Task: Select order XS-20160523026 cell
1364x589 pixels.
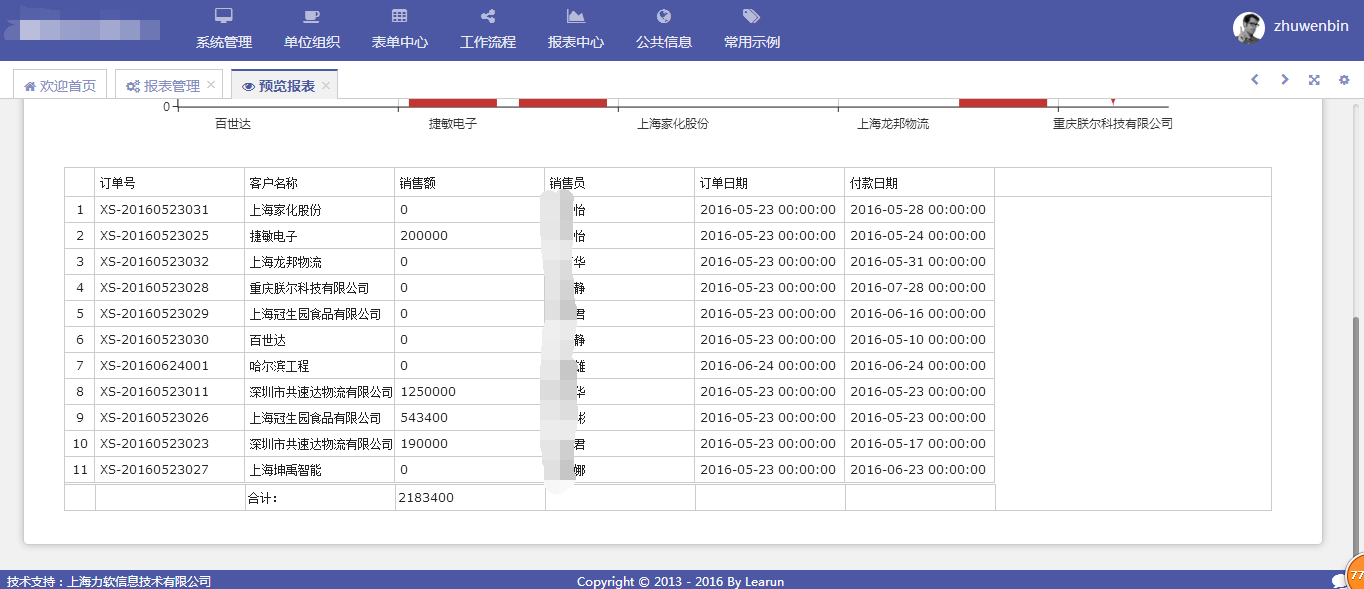Action: click(170, 418)
